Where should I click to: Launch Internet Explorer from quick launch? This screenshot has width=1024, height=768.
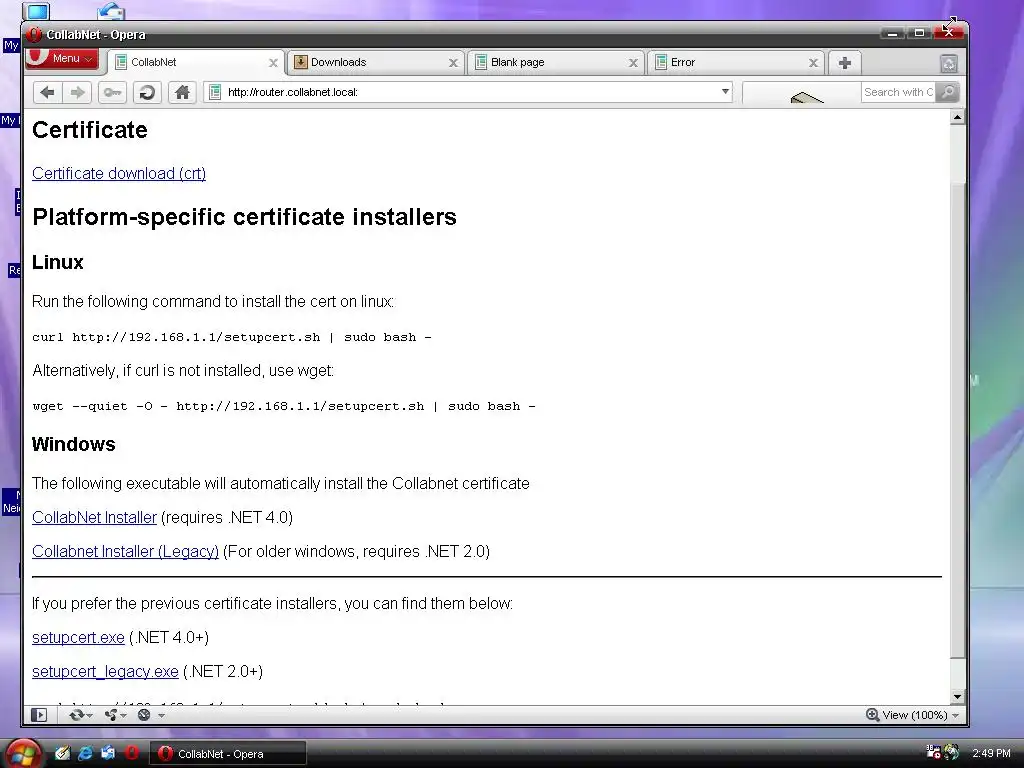85,753
